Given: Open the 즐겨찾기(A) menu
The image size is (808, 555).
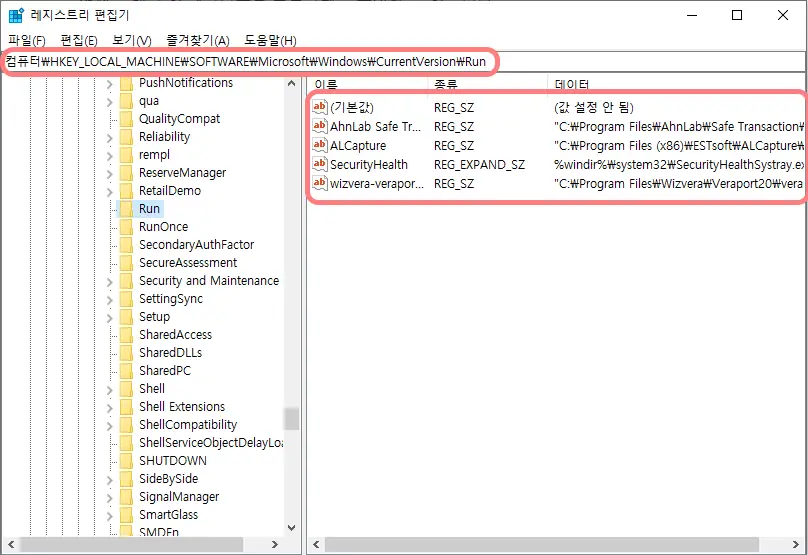Looking at the screenshot, I should 198,40.
